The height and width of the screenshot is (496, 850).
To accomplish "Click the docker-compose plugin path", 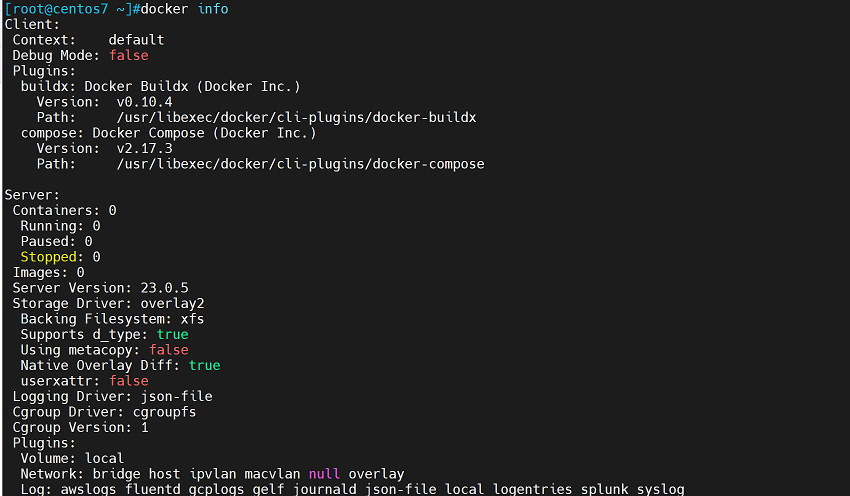I will [x=300, y=163].
